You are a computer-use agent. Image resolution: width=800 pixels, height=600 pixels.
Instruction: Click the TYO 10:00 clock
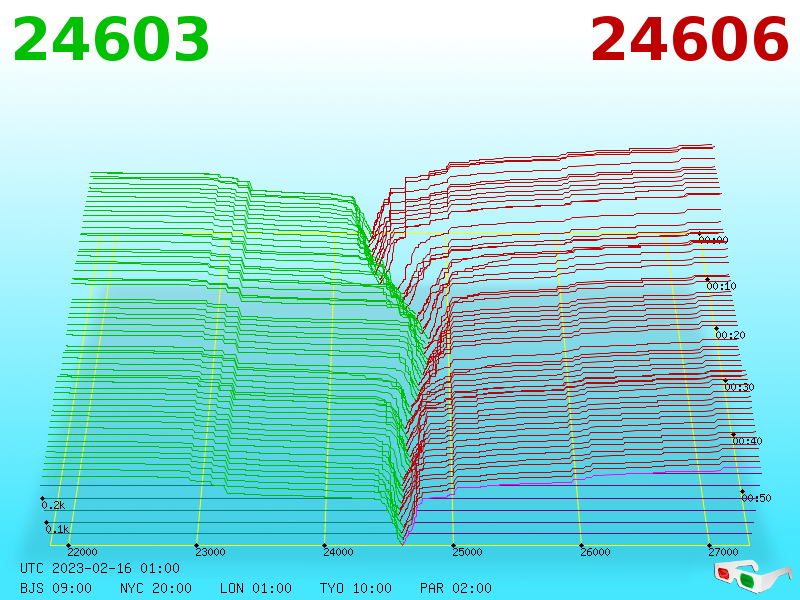pyautogui.click(x=356, y=588)
